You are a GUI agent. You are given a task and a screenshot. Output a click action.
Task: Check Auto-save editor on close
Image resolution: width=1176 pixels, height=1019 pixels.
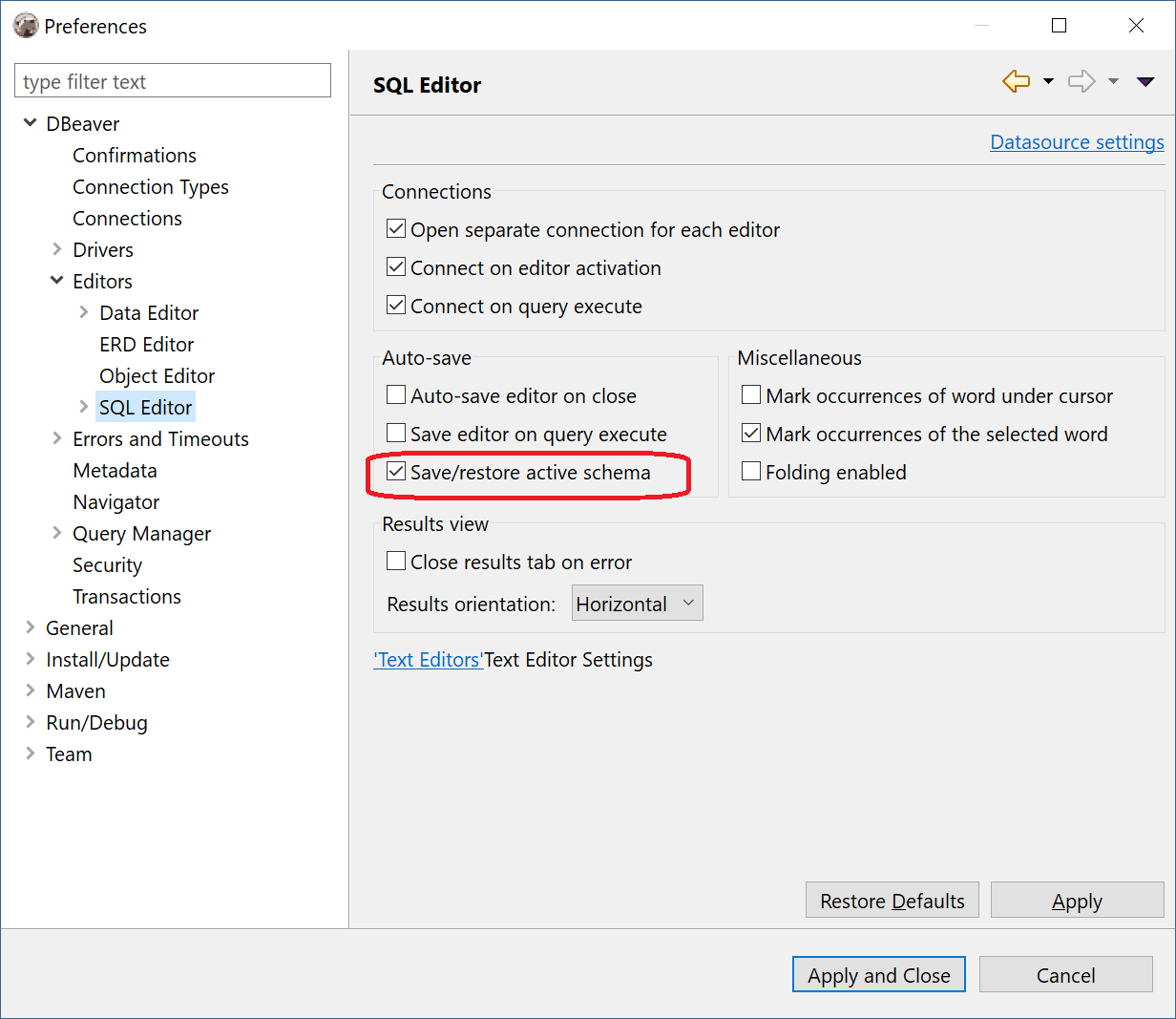[x=395, y=394]
